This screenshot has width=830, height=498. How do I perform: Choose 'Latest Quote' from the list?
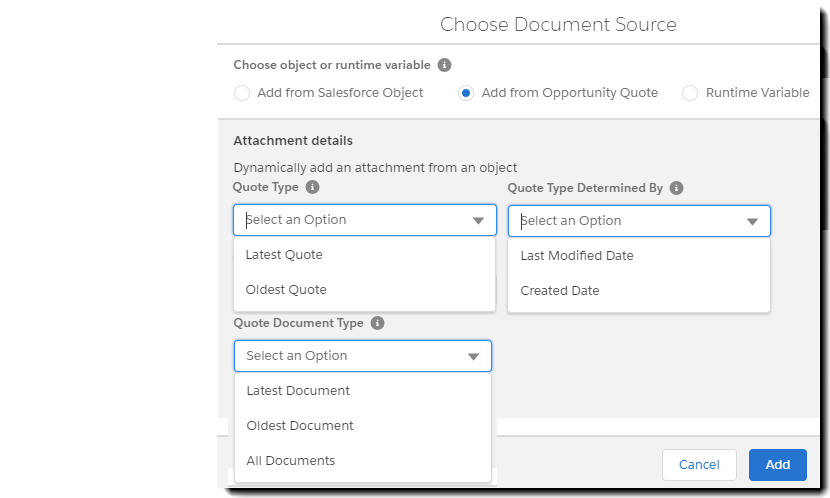click(284, 255)
